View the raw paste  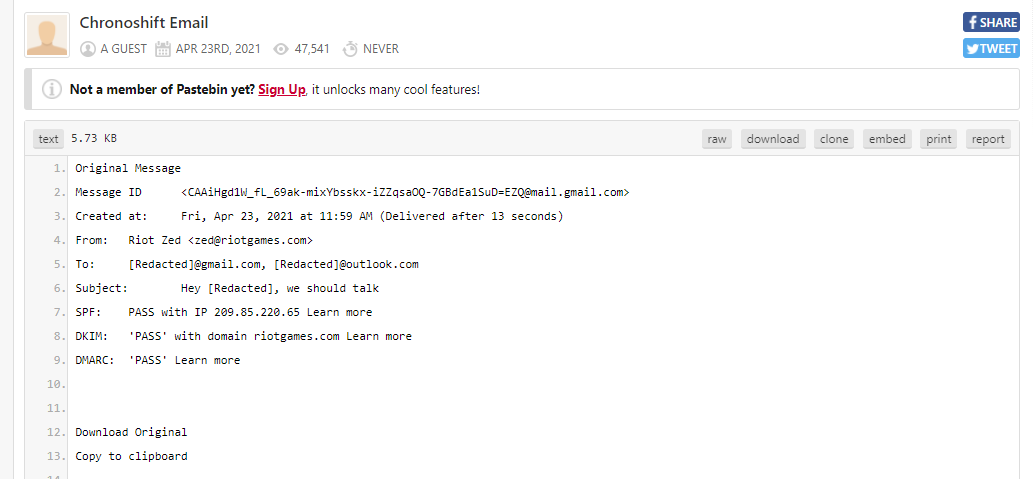click(717, 139)
